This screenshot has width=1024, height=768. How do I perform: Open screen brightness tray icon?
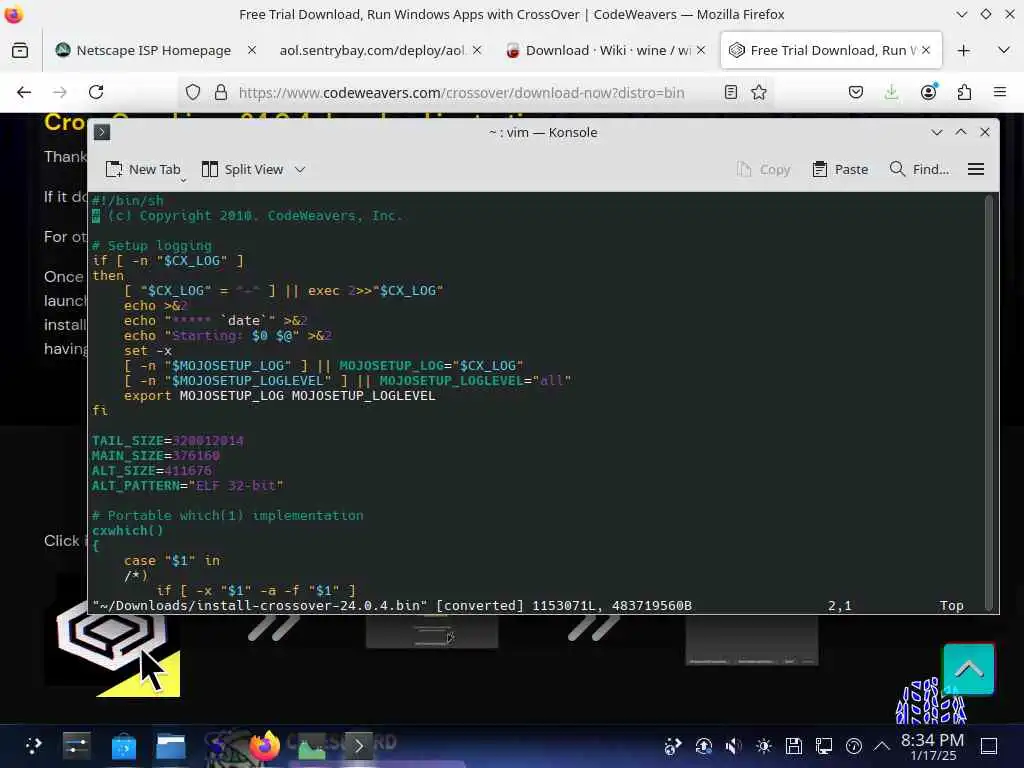click(x=763, y=746)
